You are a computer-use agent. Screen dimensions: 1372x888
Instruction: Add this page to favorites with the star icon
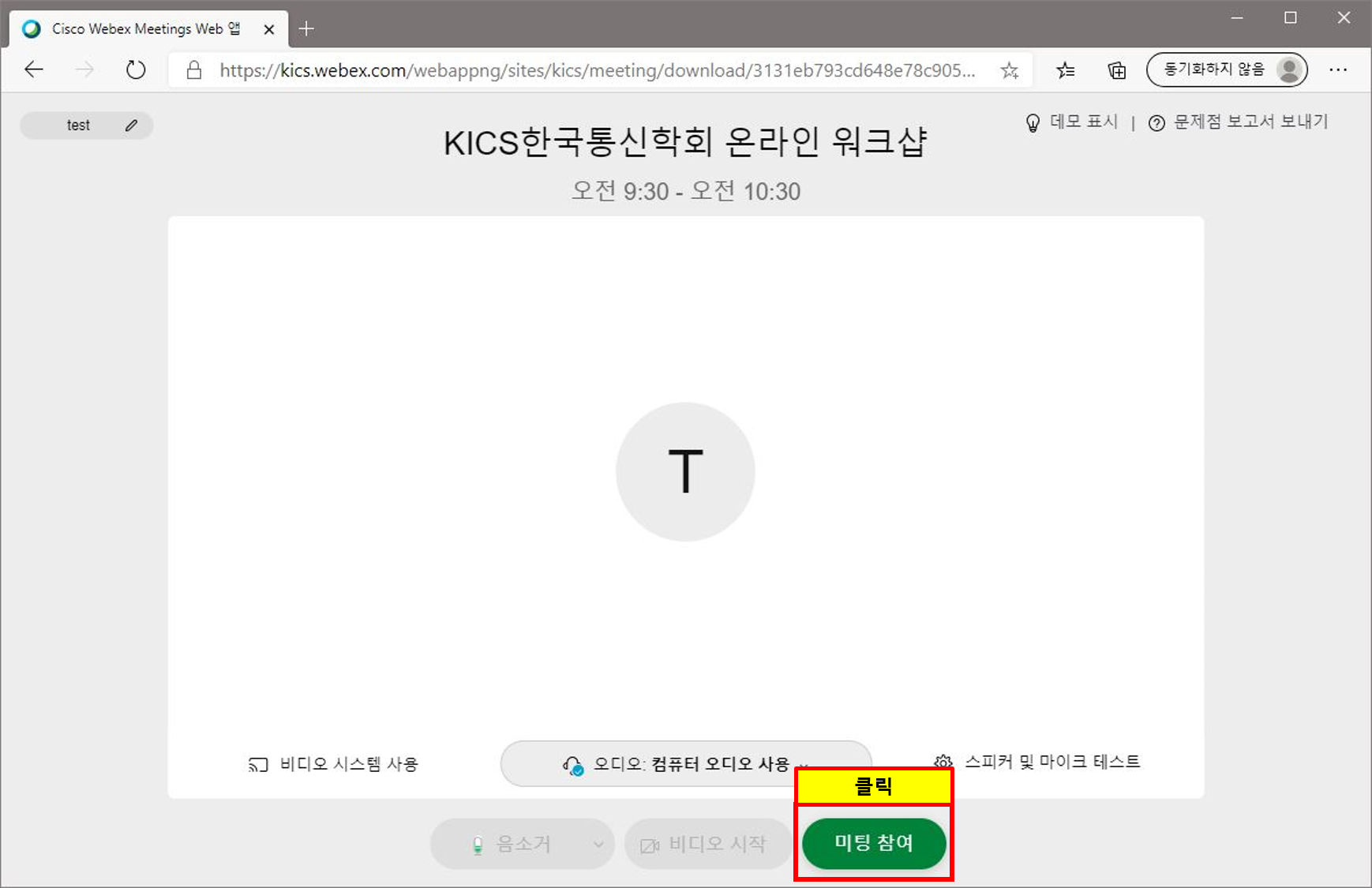coord(1009,70)
